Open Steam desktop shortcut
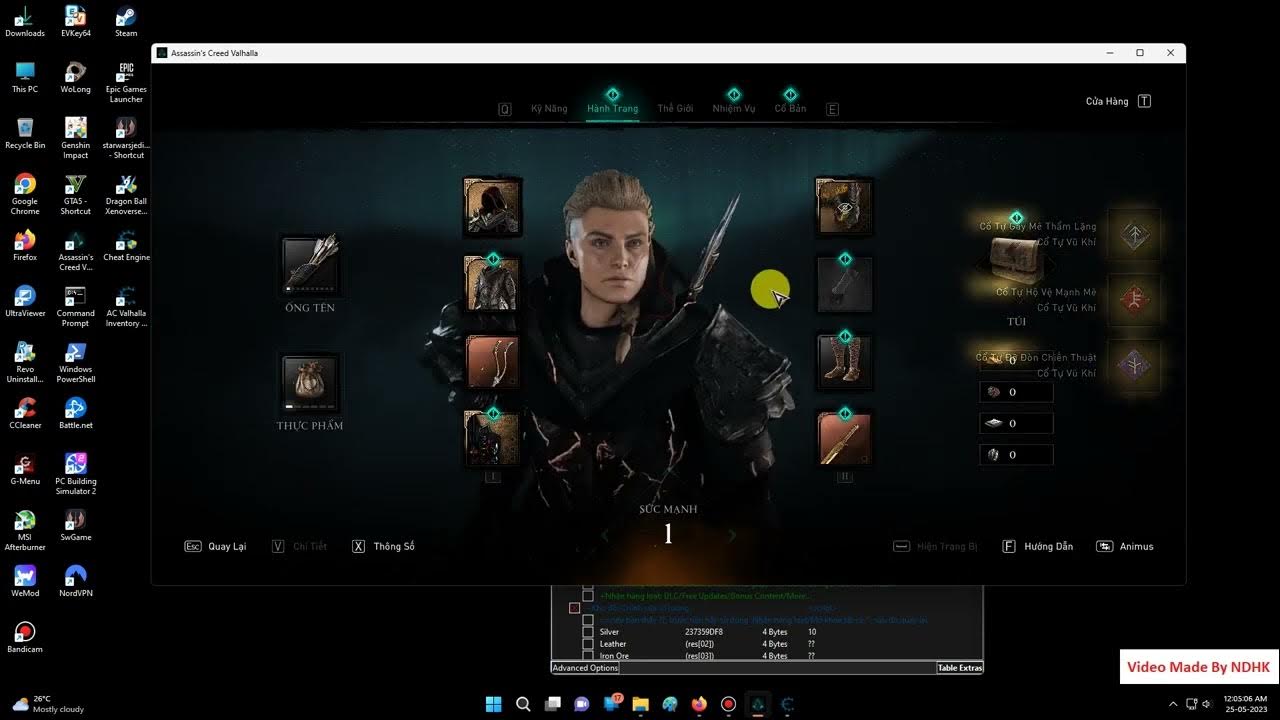 tap(126, 22)
